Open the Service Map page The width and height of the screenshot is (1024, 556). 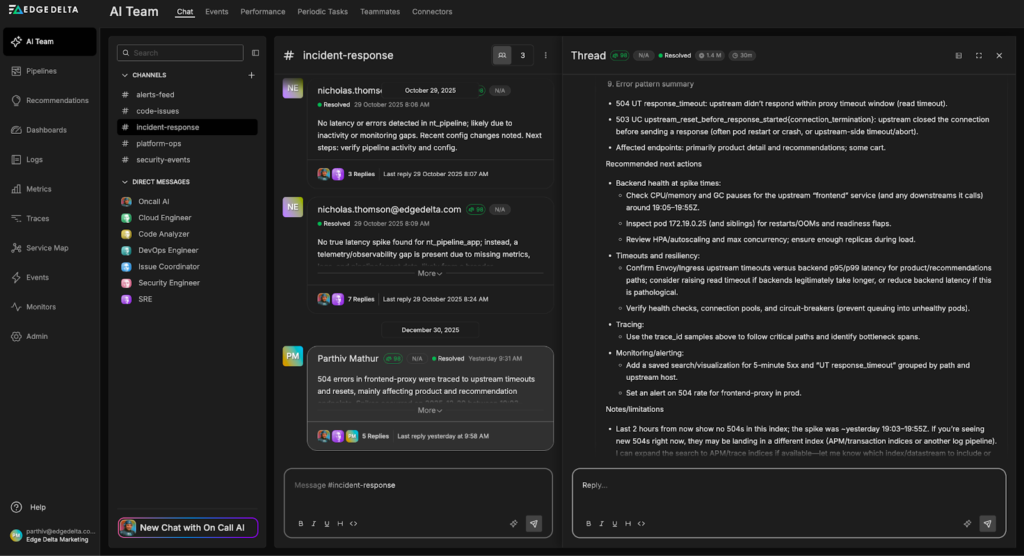[47, 248]
